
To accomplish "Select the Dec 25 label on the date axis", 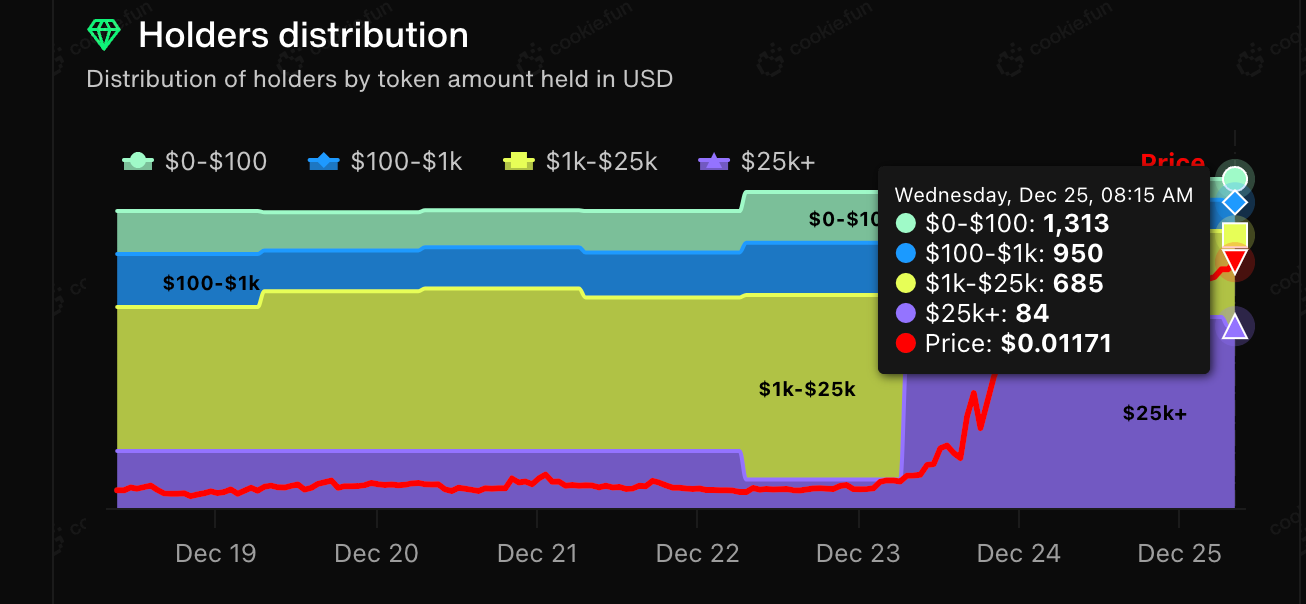I will click(1179, 553).
